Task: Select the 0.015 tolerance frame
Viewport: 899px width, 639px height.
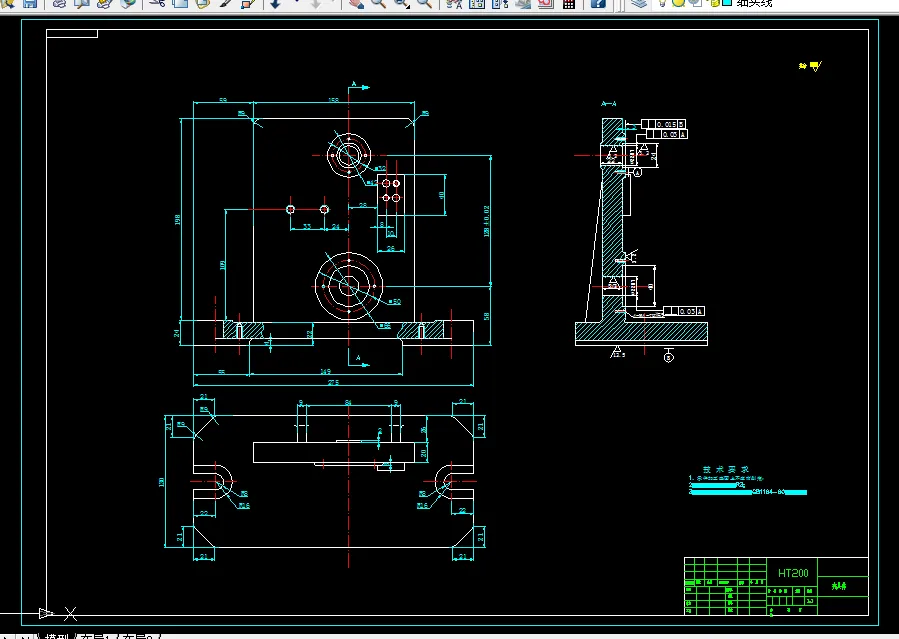Action: tap(663, 124)
